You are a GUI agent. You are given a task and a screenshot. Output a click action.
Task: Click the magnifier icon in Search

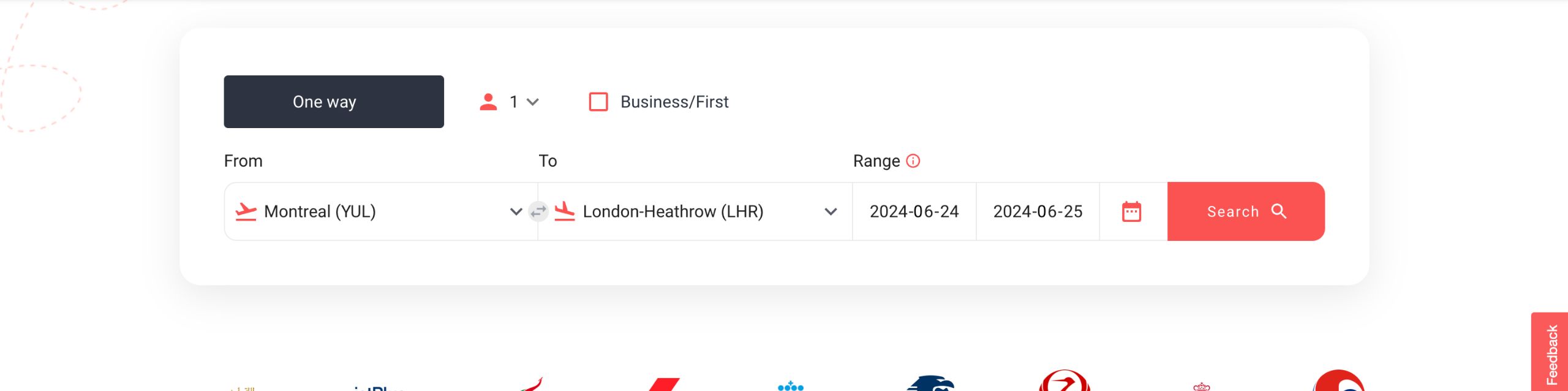click(1279, 211)
